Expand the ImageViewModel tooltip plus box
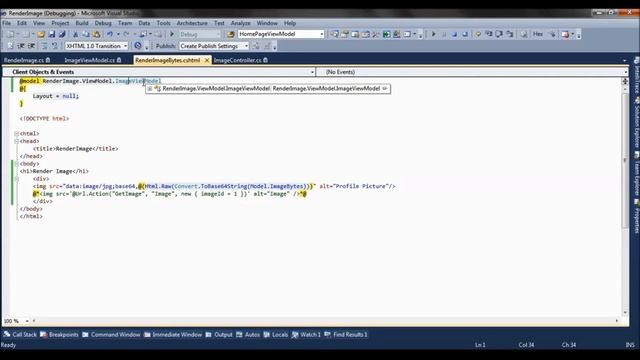640x360 pixels. click(150, 89)
